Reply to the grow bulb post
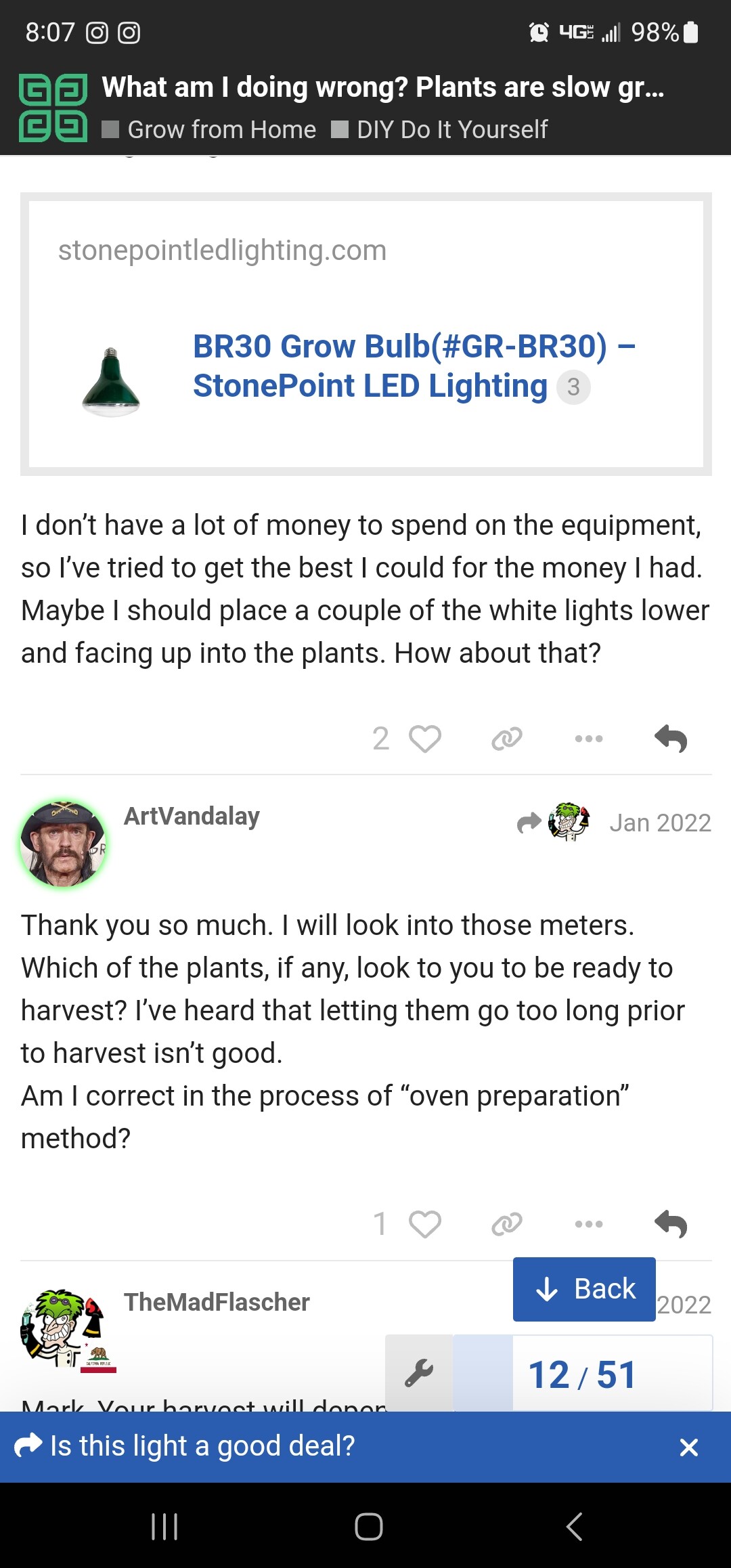Viewport: 731px width, 1568px height. tap(671, 739)
